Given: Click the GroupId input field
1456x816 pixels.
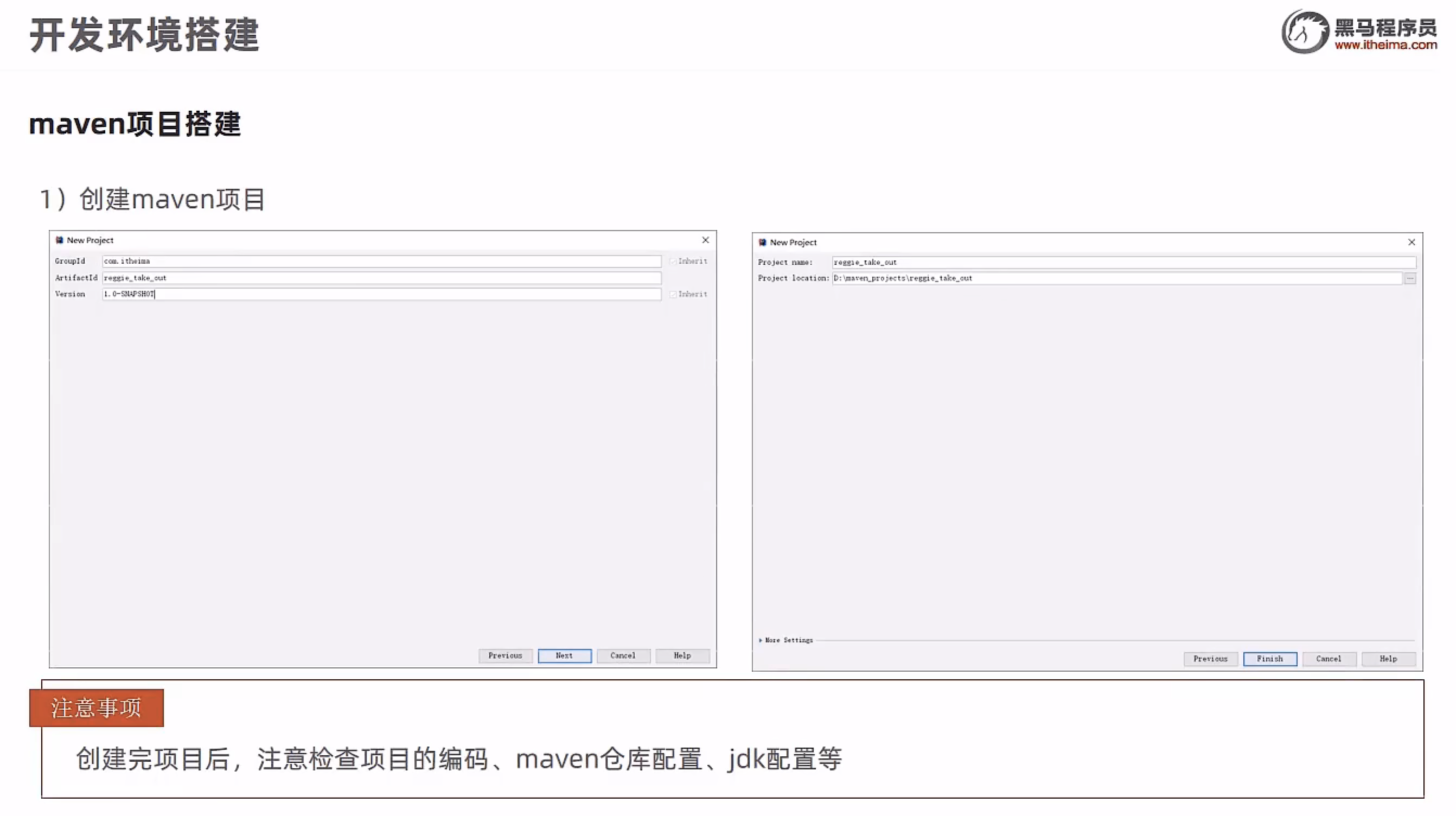Looking at the screenshot, I should (381, 262).
